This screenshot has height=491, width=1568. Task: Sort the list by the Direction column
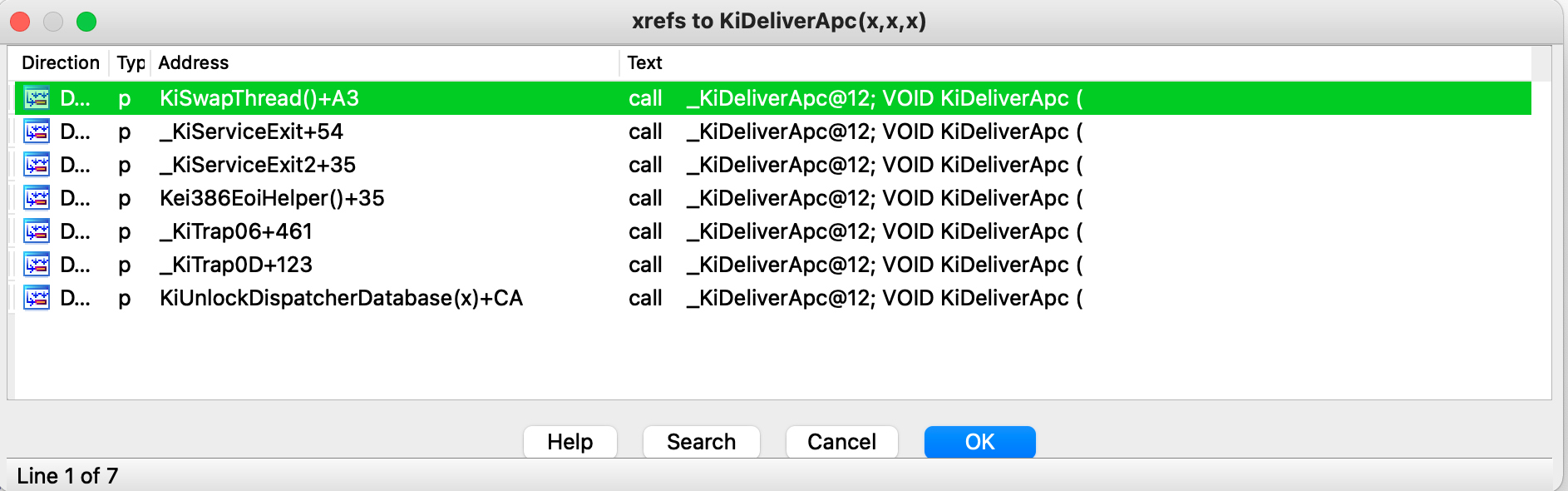tap(60, 63)
